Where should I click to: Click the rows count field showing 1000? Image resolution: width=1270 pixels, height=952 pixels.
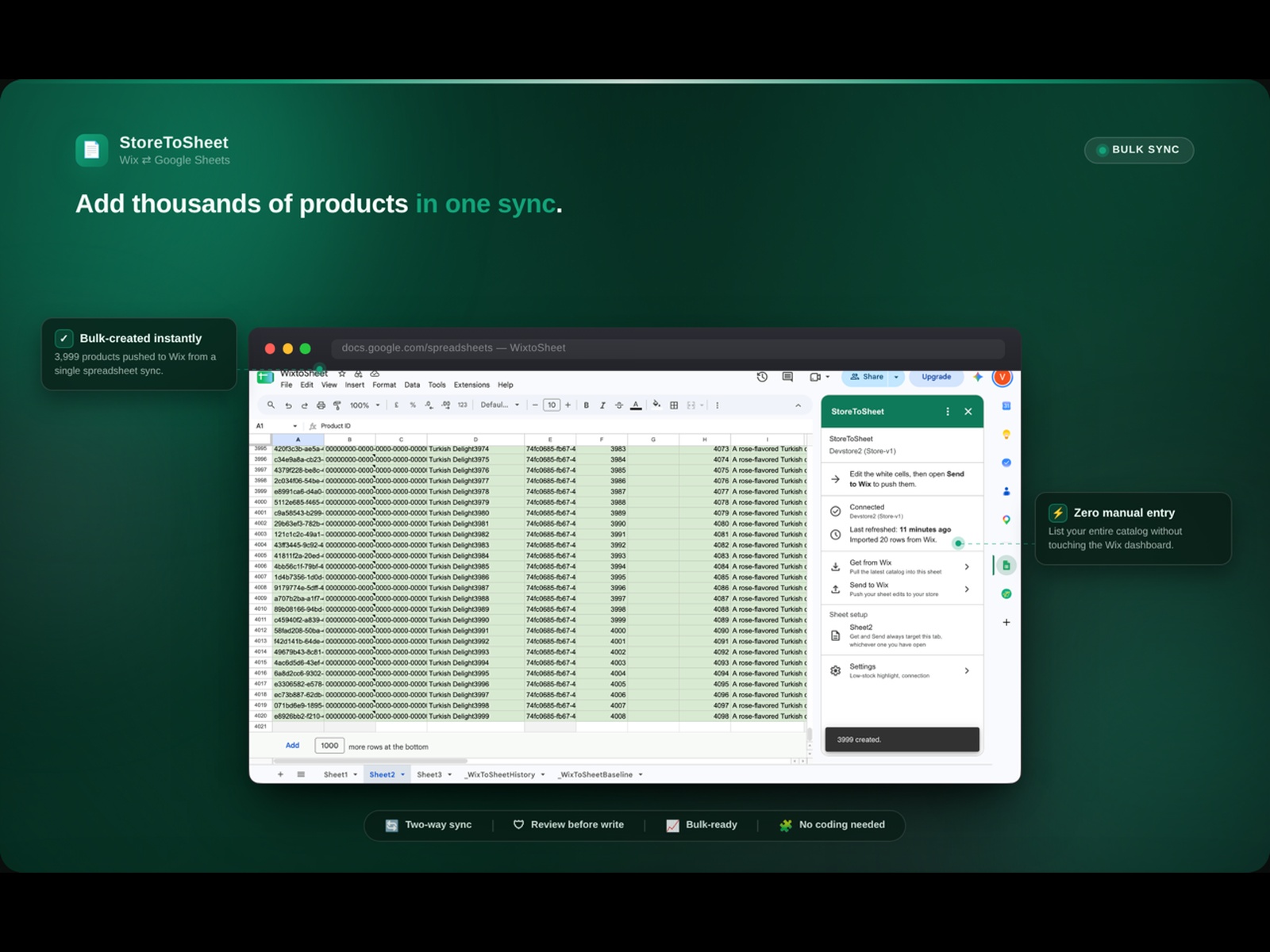tap(329, 746)
